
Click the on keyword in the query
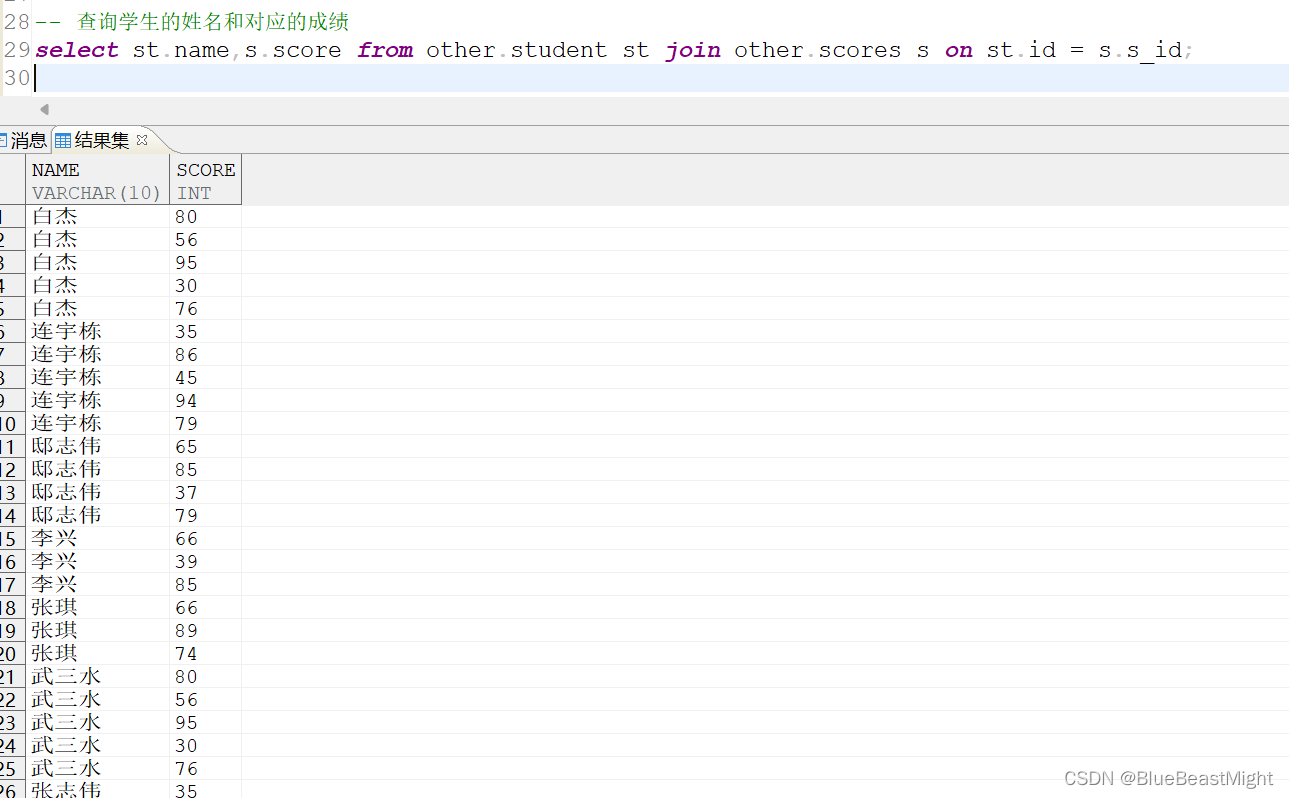[x=959, y=50]
